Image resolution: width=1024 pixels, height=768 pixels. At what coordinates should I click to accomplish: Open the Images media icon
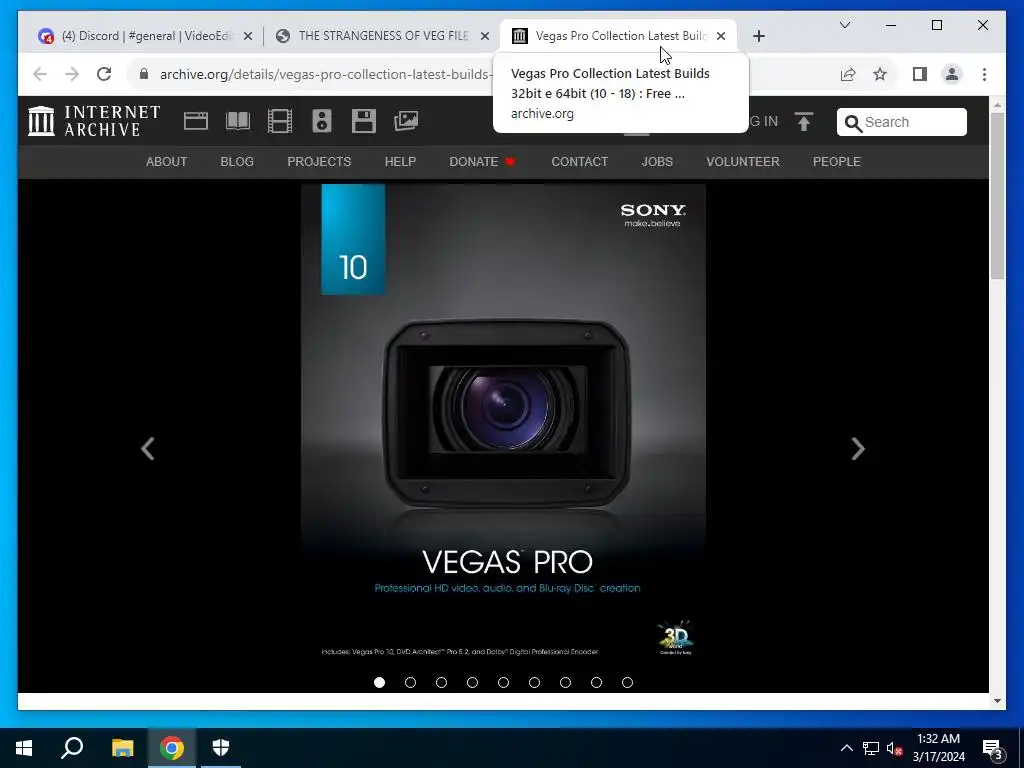406,121
